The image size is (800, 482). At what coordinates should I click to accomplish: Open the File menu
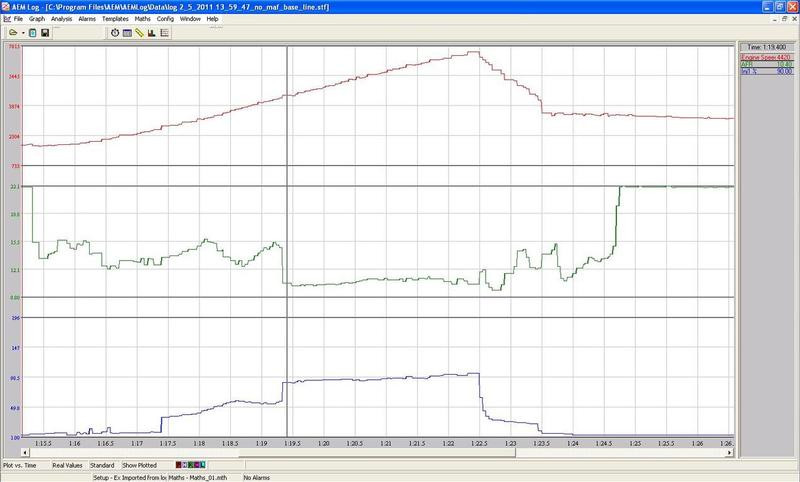(18, 19)
